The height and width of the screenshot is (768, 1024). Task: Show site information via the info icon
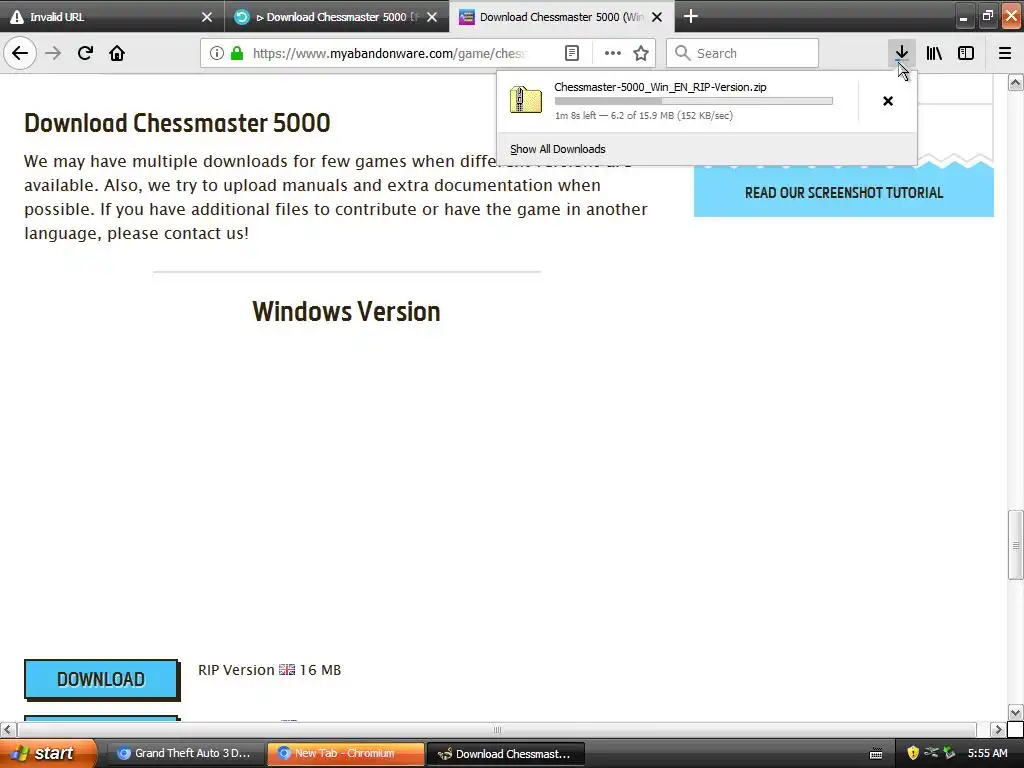(217, 53)
